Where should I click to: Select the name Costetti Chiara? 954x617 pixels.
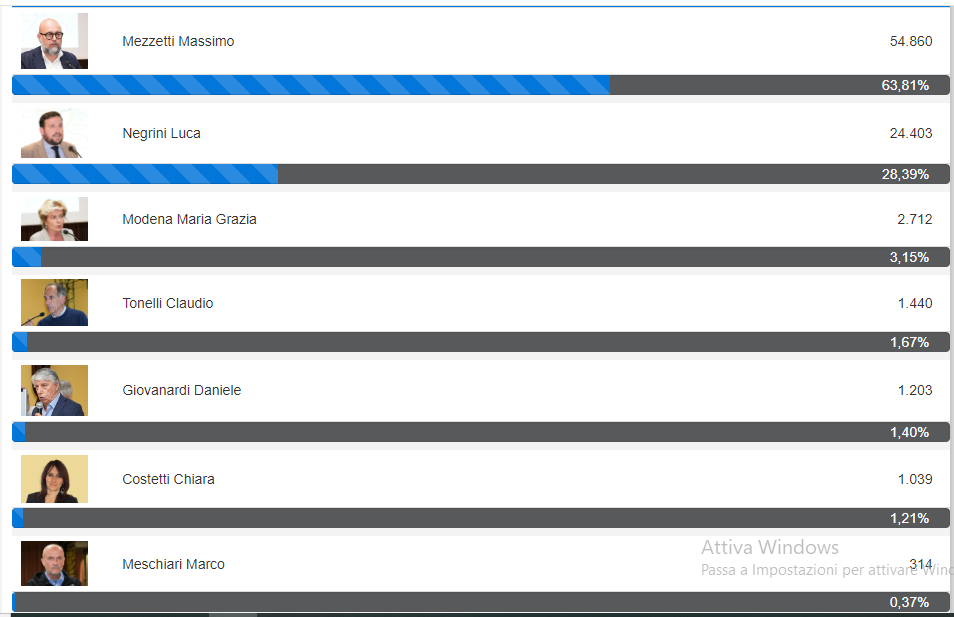(168, 479)
